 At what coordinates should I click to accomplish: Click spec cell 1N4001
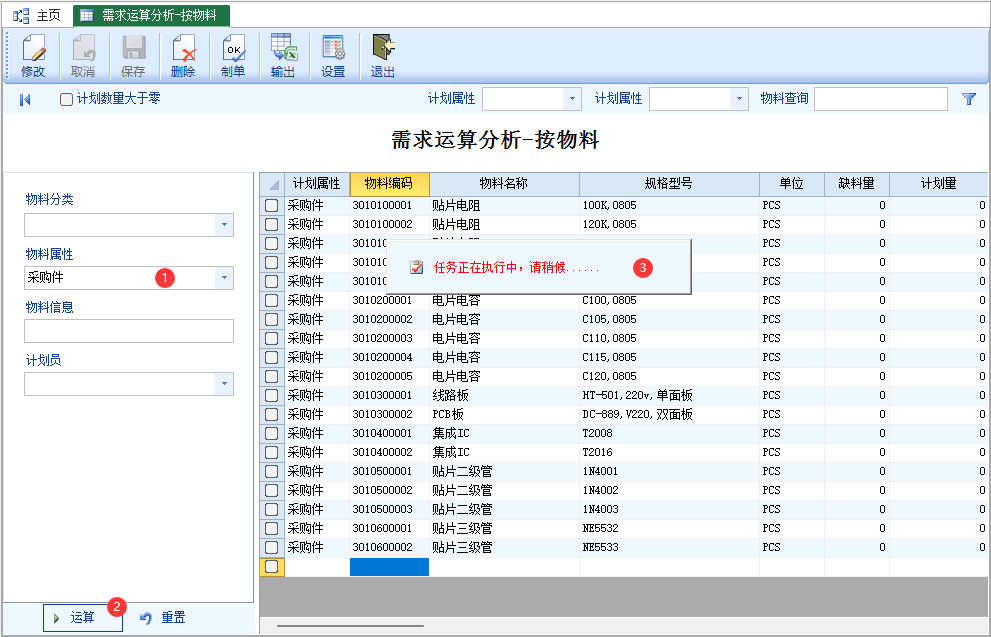[x=669, y=471]
